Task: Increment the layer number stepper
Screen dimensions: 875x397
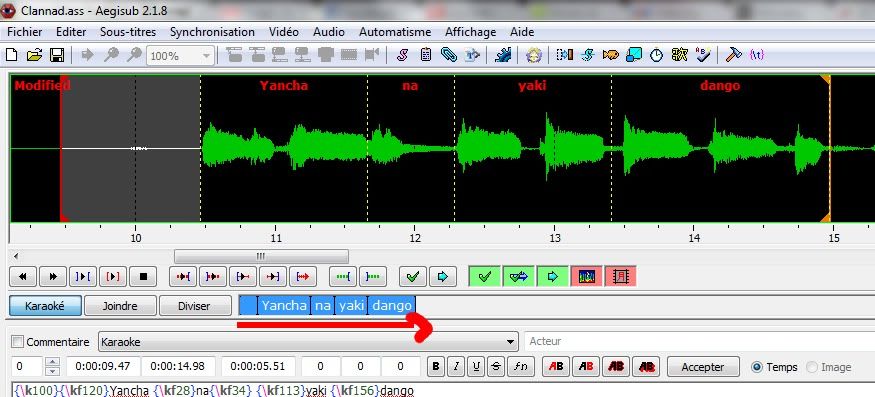Action: click(52, 362)
